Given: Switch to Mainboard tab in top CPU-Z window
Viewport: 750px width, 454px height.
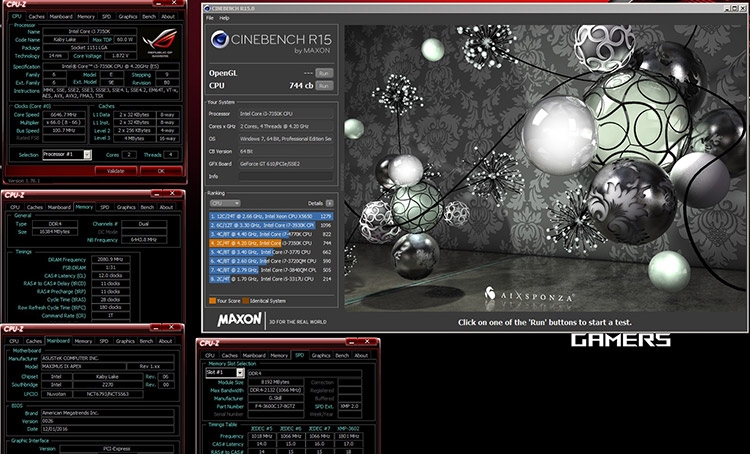Looking at the screenshot, I should click(61, 17).
